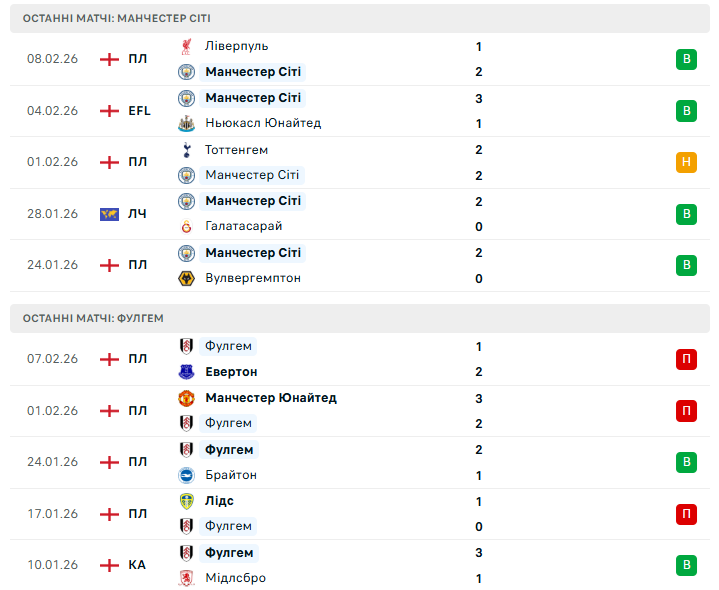
Task: Open the Ньюкасл Юнайтед team link
Action: (263, 124)
